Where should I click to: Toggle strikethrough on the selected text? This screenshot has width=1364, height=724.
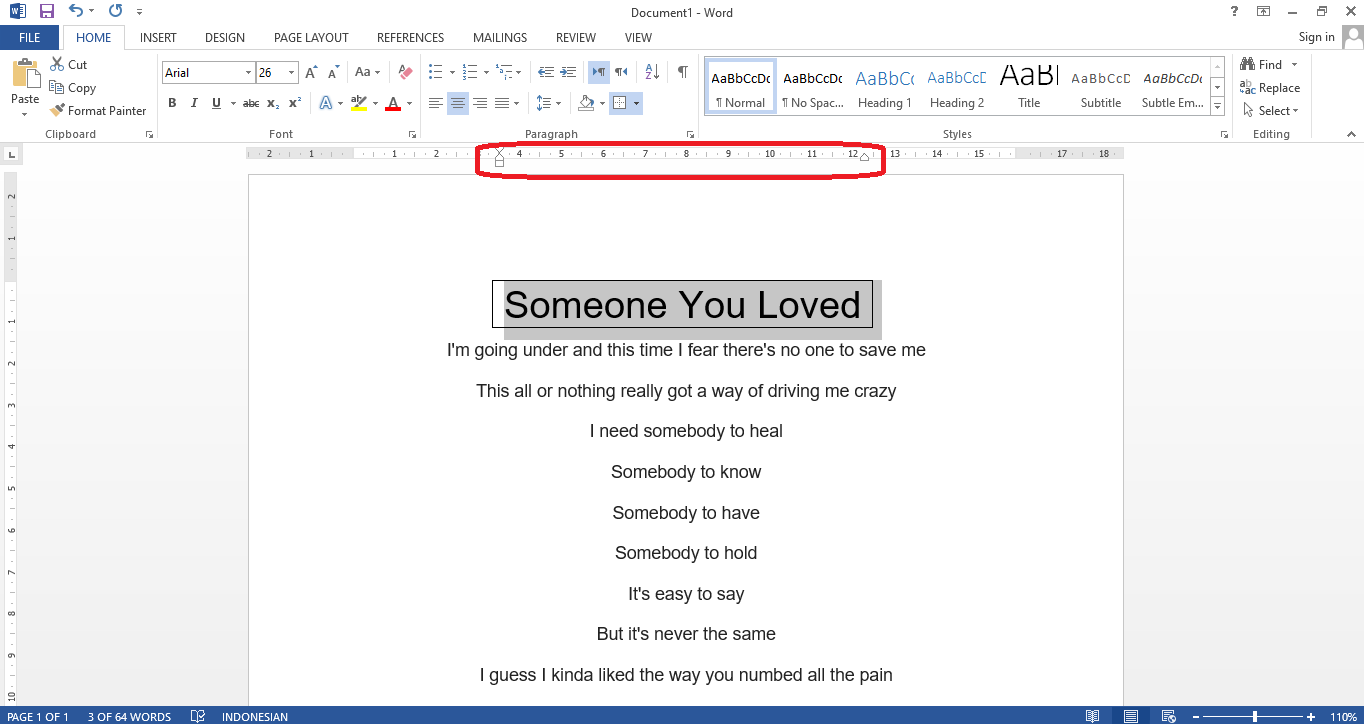click(251, 103)
